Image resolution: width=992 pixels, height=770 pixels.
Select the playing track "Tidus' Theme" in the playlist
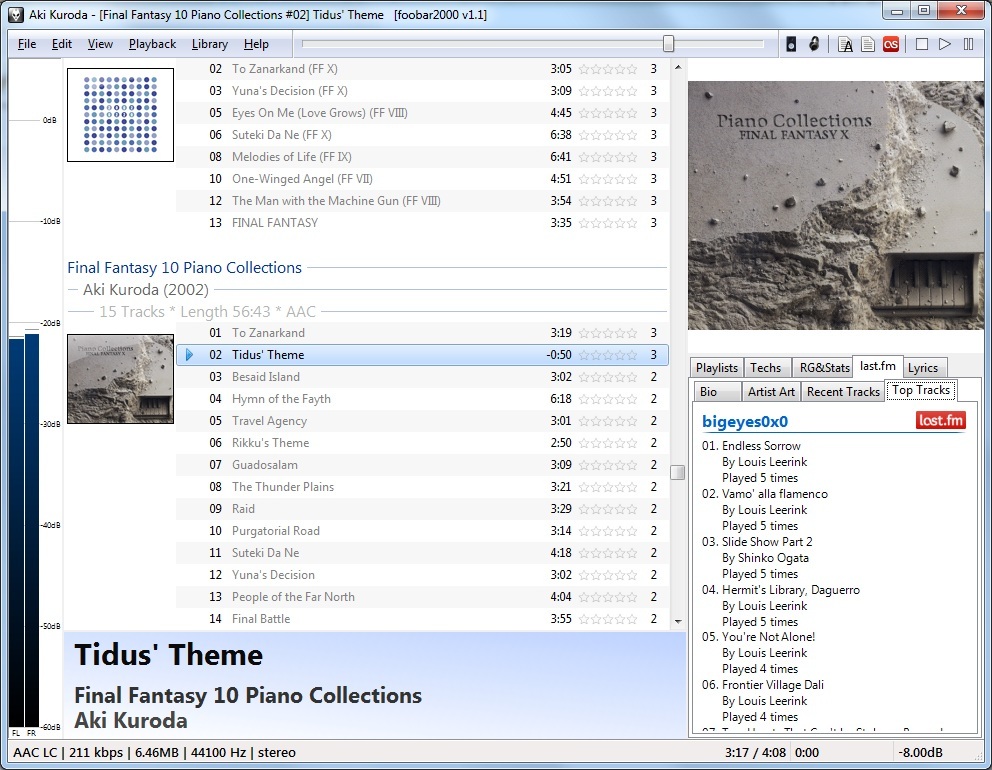423,355
